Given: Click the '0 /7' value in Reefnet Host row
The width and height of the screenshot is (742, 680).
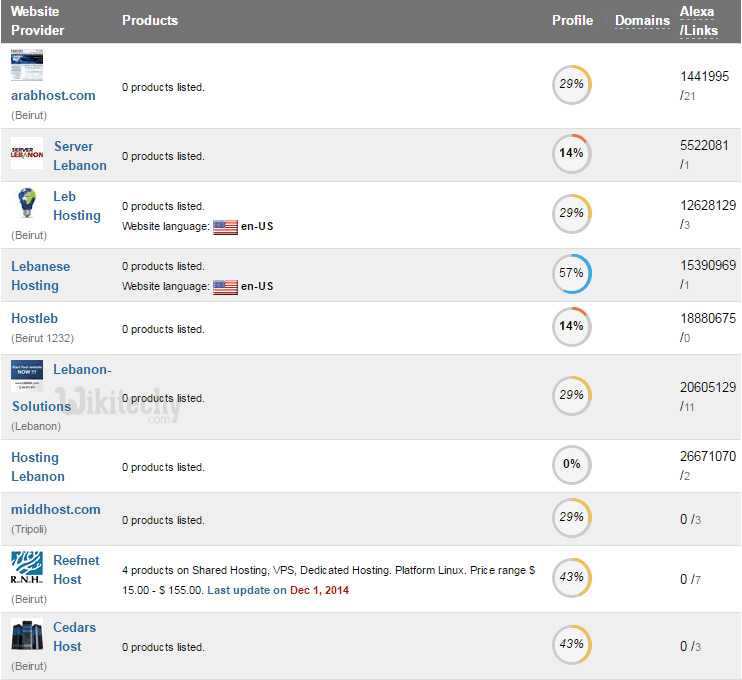Looking at the screenshot, I should (x=690, y=580).
